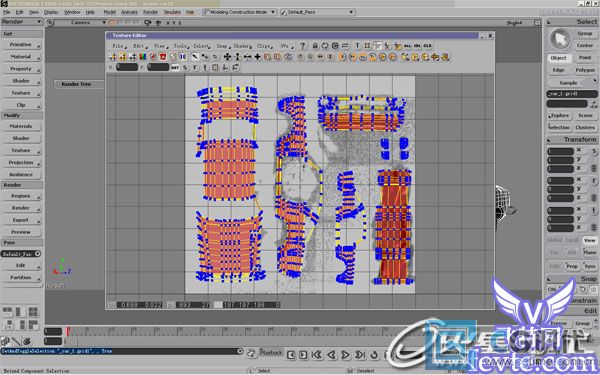Image resolution: width=600 pixels, height=375 pixels.
Task: Click the Primitive button
Action: click(x=21, y=45)
